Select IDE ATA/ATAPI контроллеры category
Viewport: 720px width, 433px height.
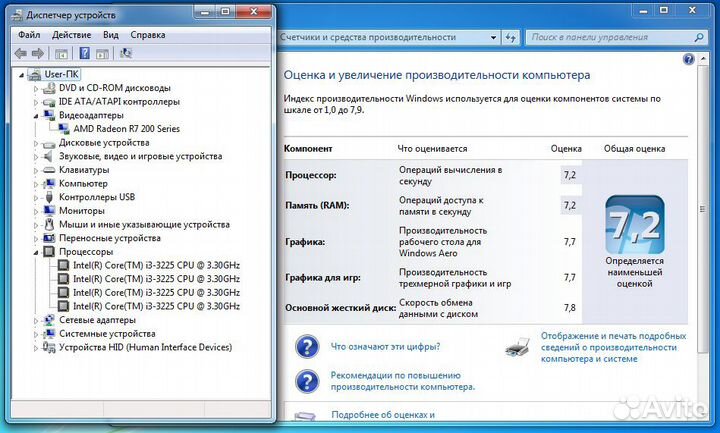119,101
